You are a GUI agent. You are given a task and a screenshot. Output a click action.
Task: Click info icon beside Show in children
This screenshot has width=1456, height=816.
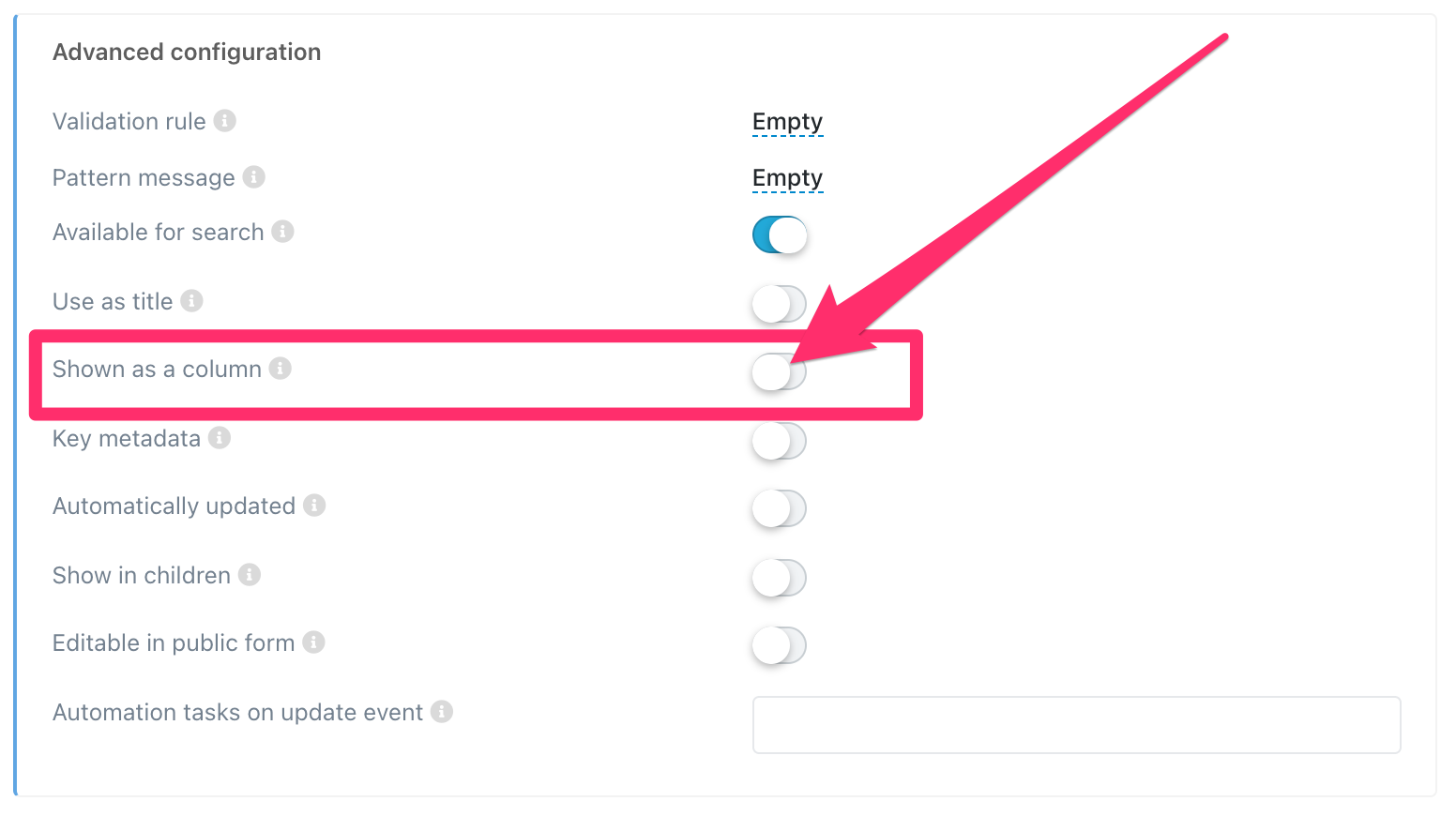point(250,575)
